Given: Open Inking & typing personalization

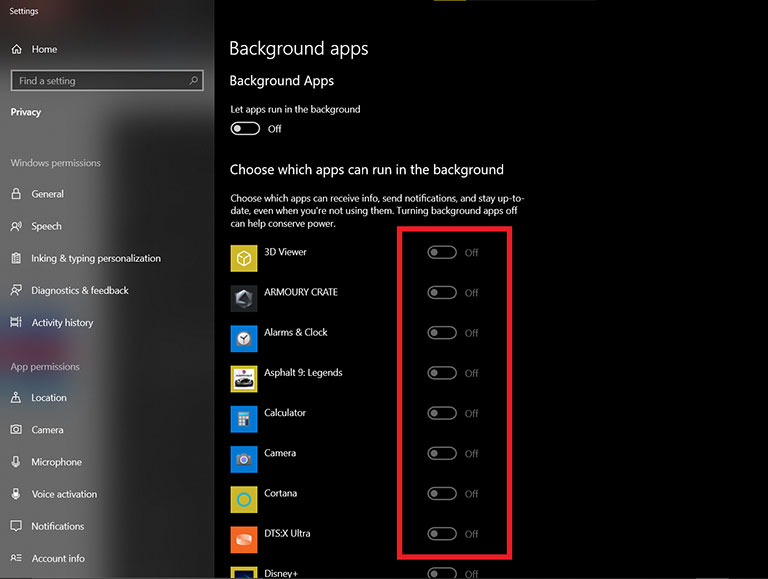Looking at the screenshot, I should [x=96, y=258].
